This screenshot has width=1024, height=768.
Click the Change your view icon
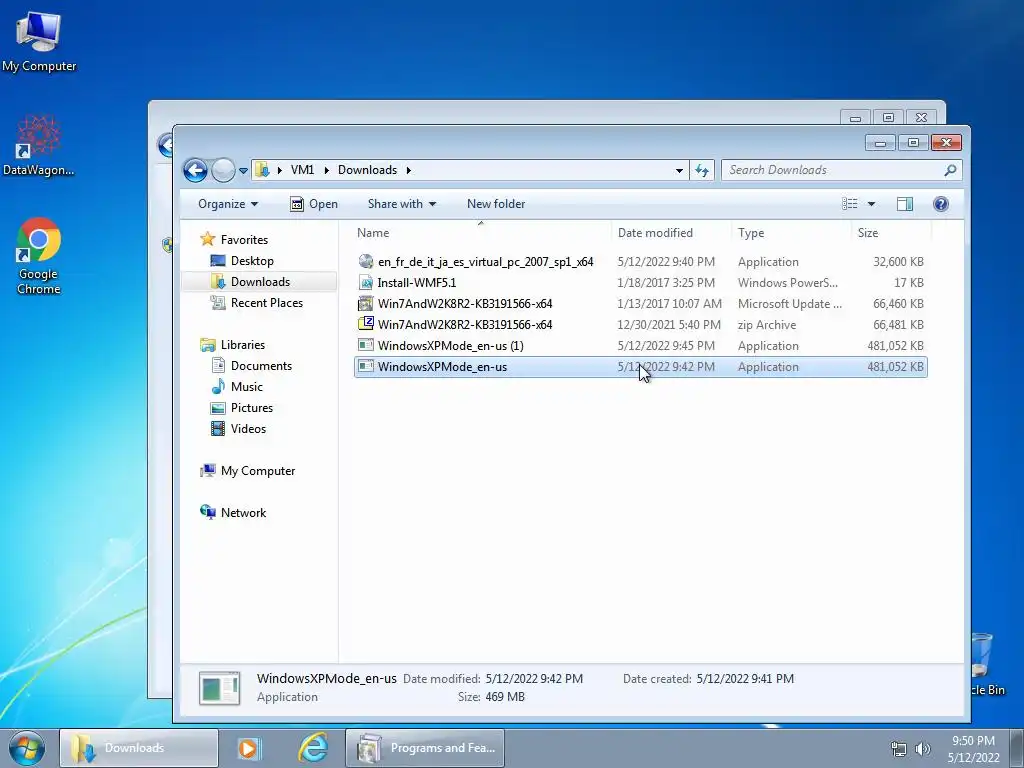[850, 204]
